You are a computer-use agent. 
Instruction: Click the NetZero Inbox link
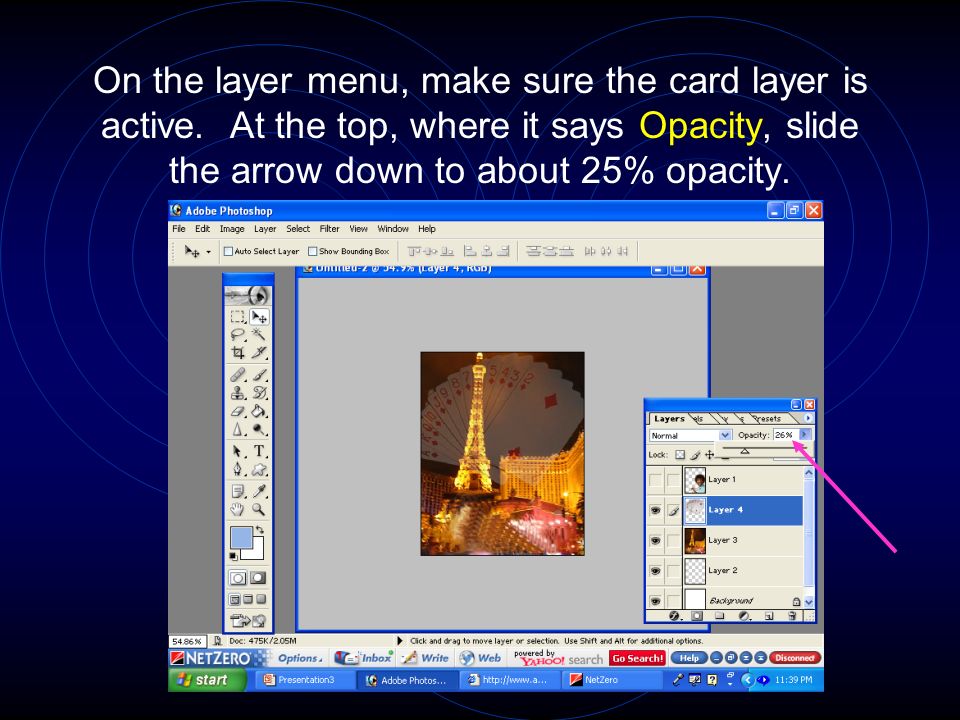[364, 658]
